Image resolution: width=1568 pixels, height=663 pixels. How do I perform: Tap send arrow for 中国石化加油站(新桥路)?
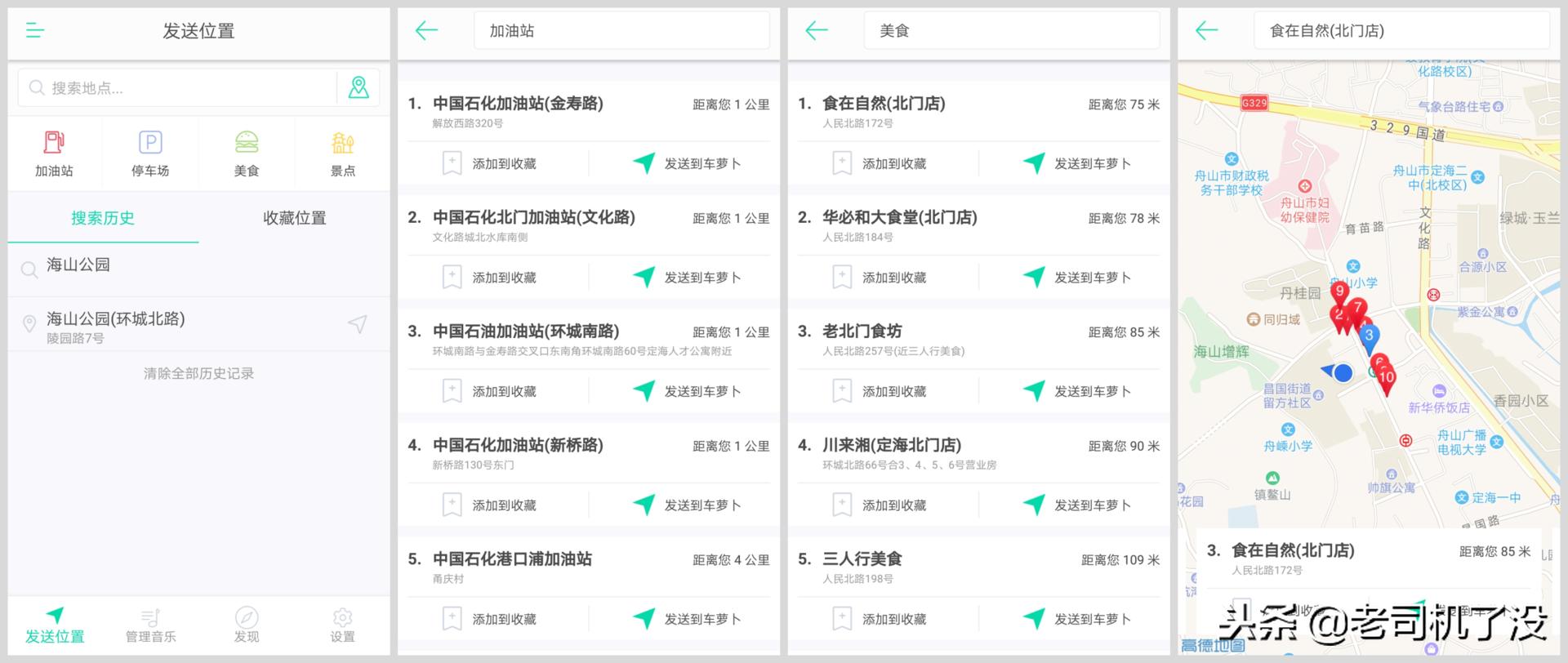pos(644,505)
